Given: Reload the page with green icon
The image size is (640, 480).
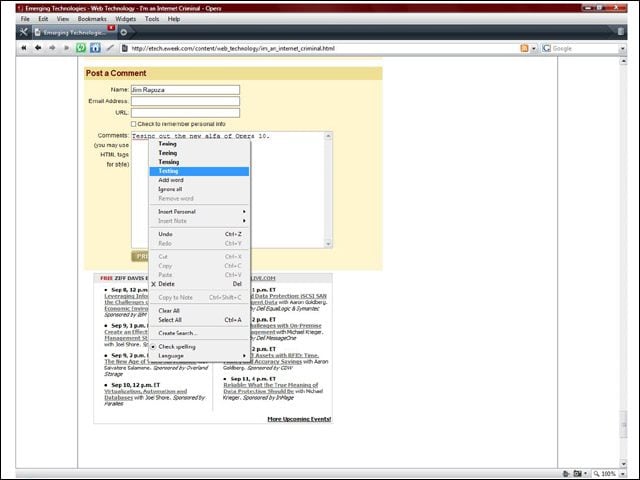Looking at the screenshot, I should click(81, 48).
